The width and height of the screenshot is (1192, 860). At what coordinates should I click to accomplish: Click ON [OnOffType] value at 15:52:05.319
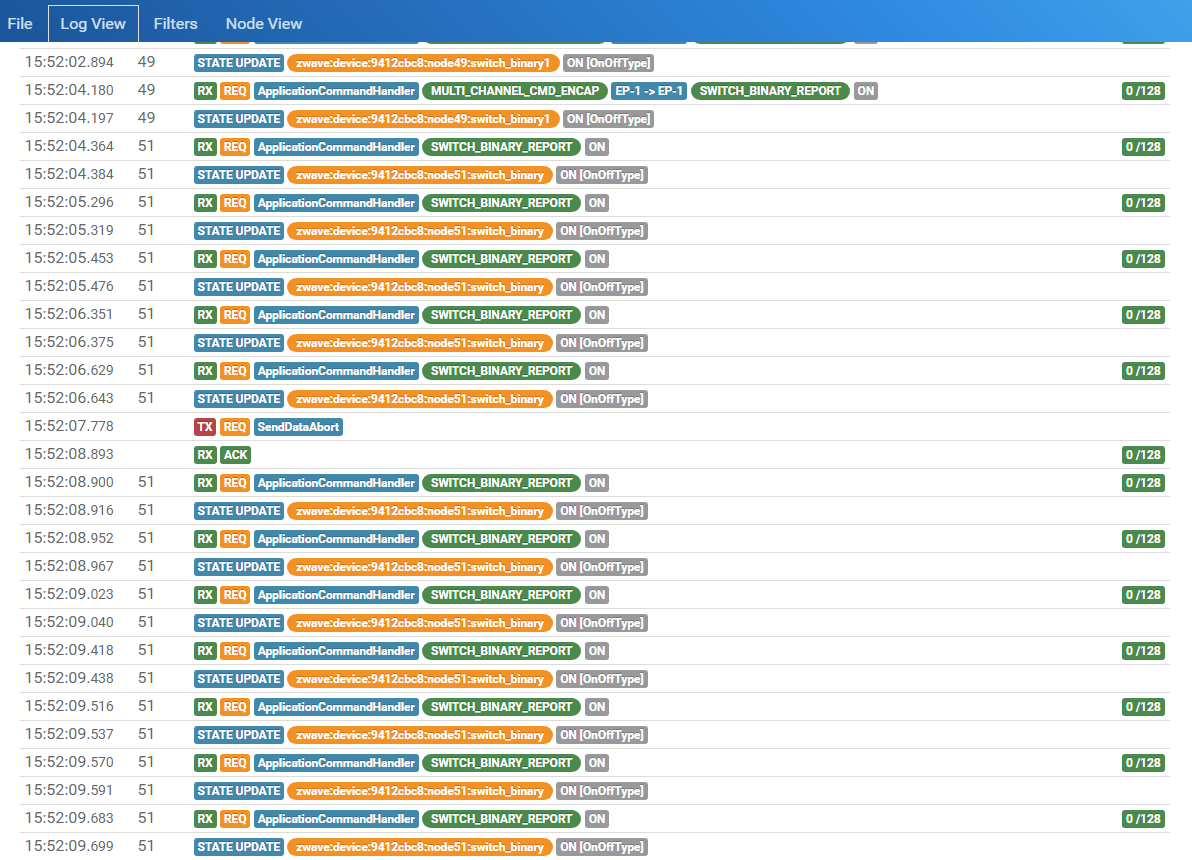[602, 231]
